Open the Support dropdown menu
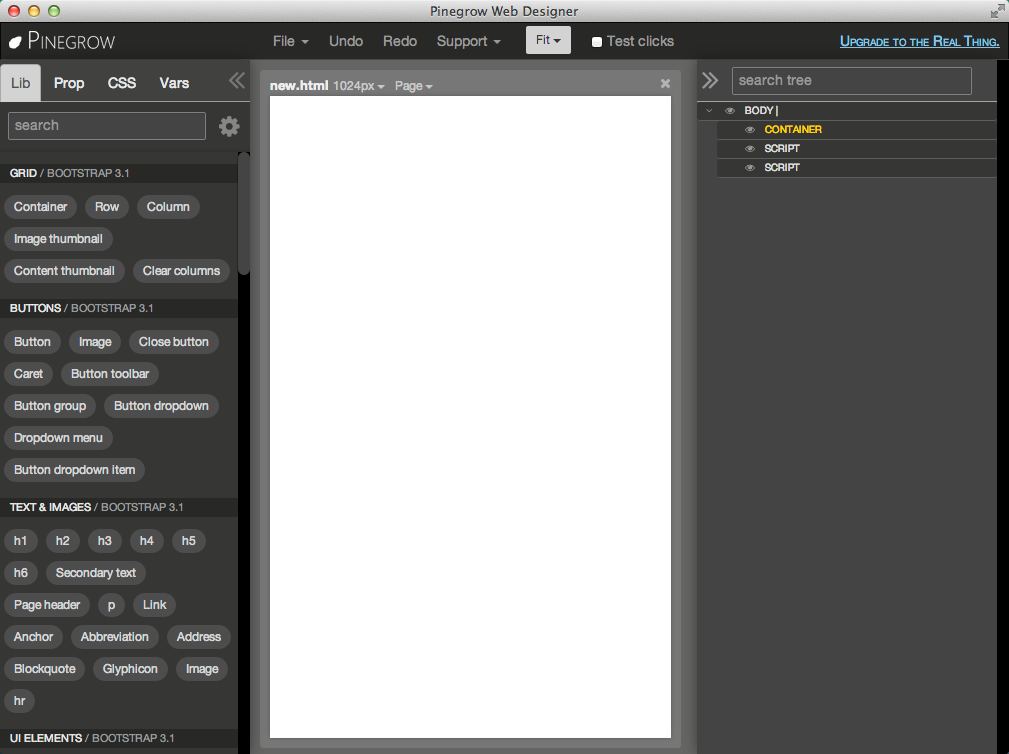 pos(468,41)
